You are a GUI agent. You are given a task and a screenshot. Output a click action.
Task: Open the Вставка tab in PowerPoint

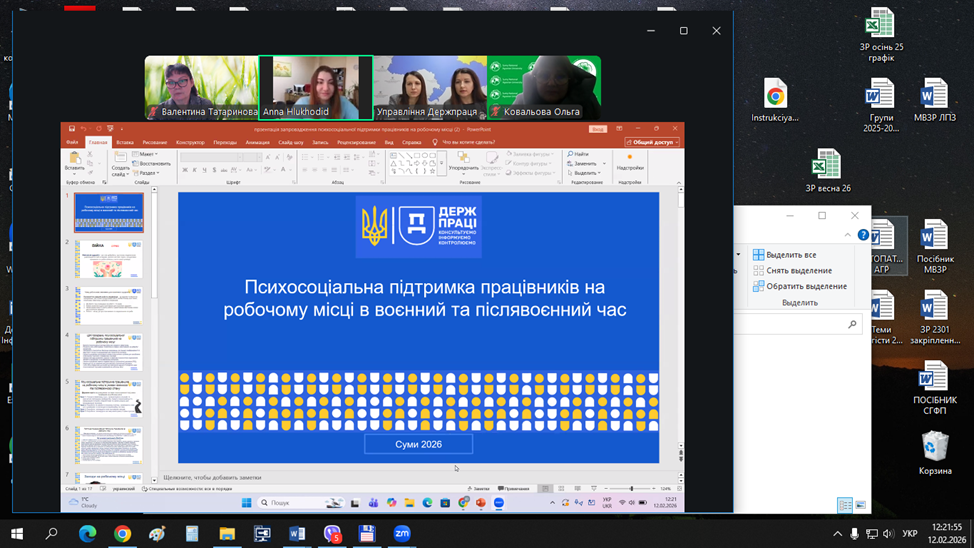pos(125,142)
